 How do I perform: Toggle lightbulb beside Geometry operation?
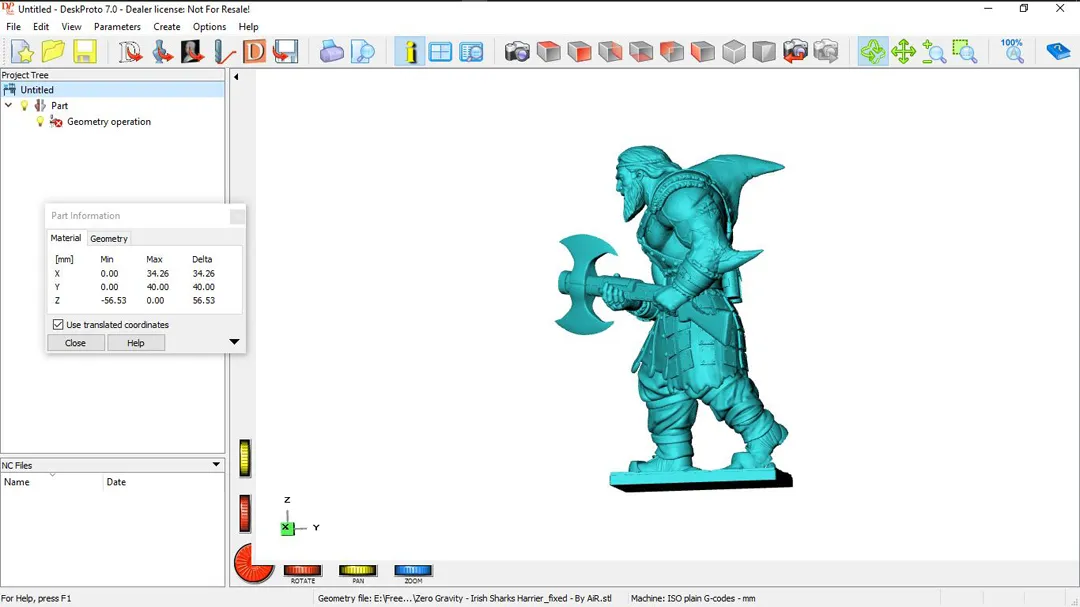click(x=40, y=122)
